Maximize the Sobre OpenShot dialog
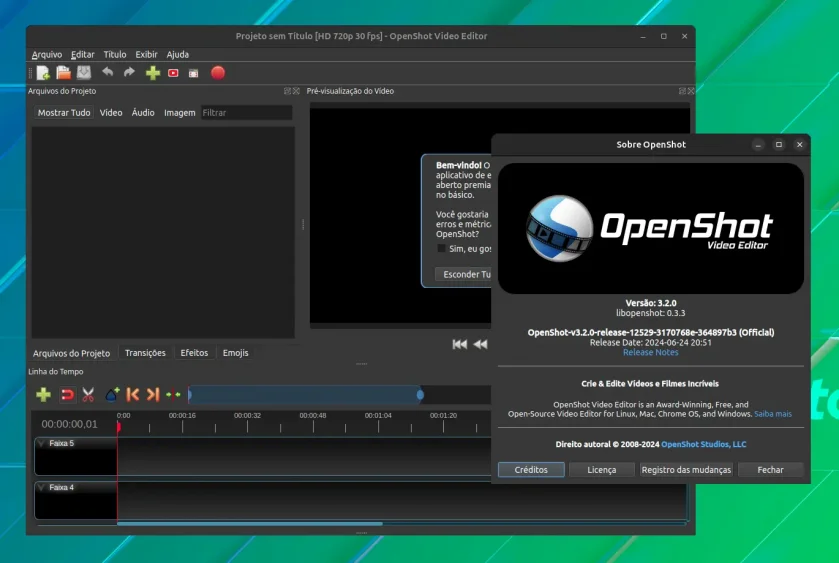Viewport: 840px width, 563px height. coord(779,145)
